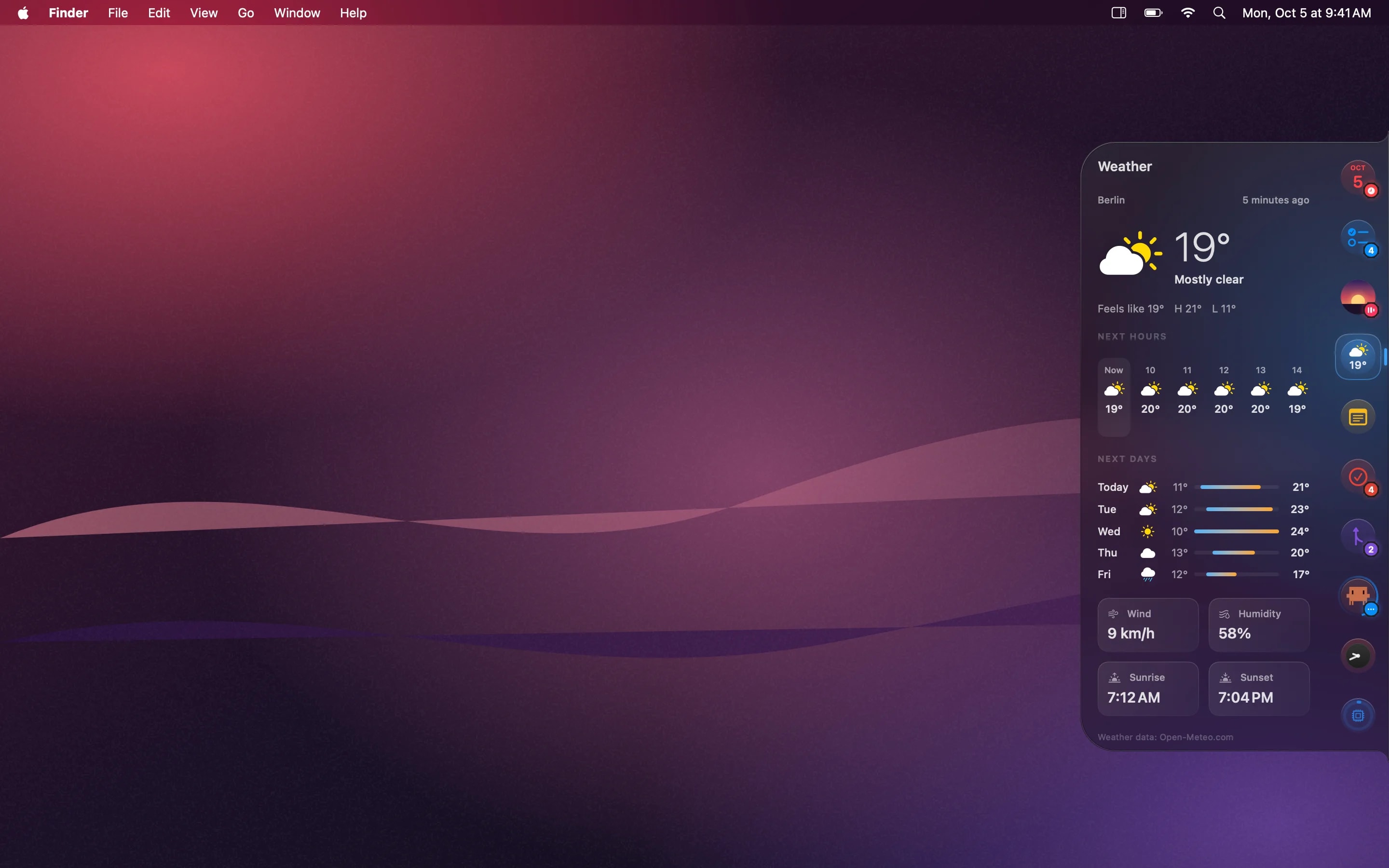The image size is (1389, 868).
Task: Click the menu bar date and time
Action: click(x=1307, y=13)
